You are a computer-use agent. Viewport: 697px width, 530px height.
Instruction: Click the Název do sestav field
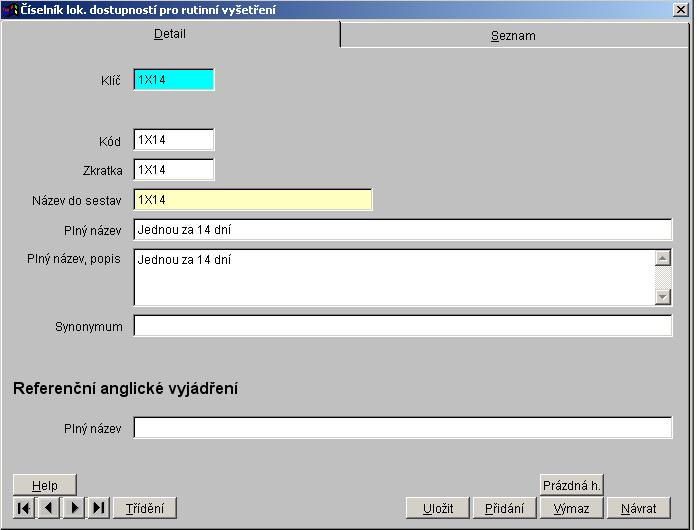point(252,199)
